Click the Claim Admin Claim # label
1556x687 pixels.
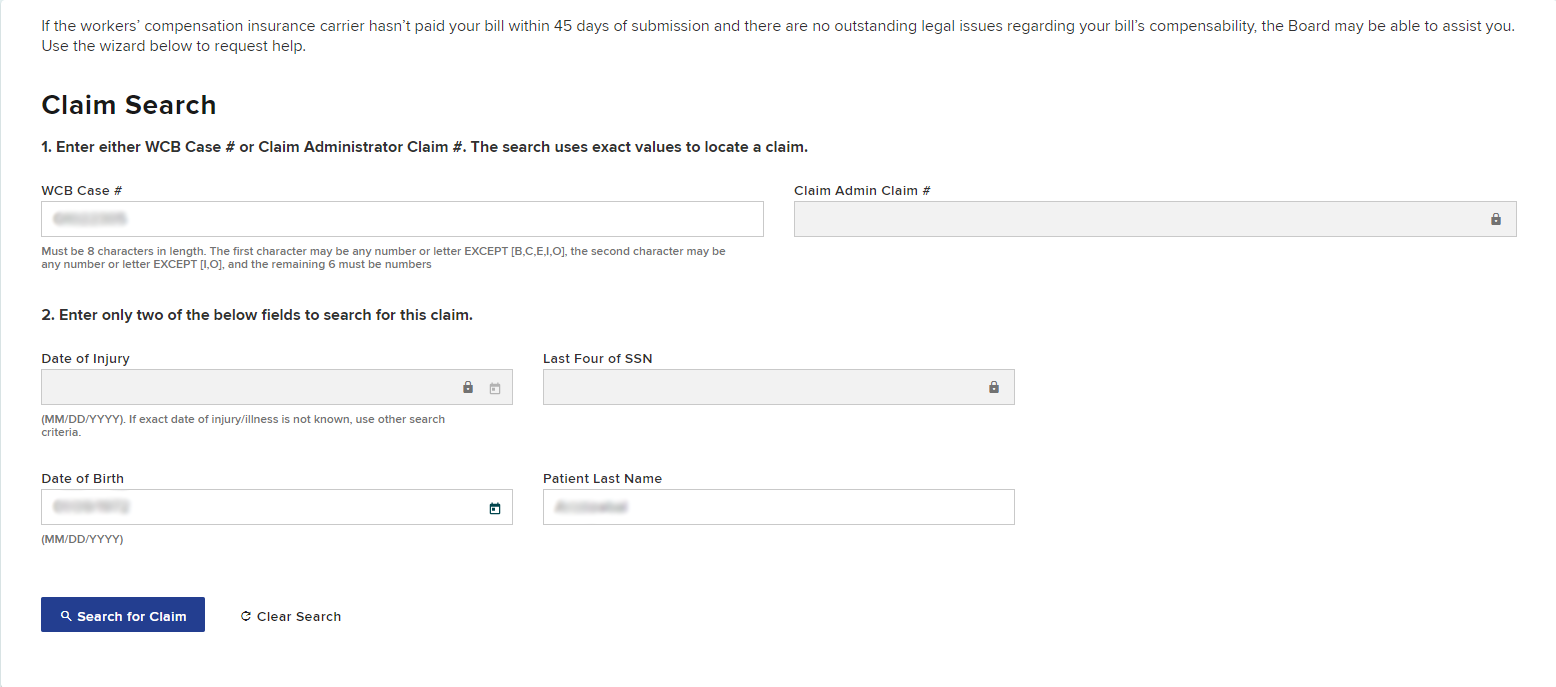(862, 190)
